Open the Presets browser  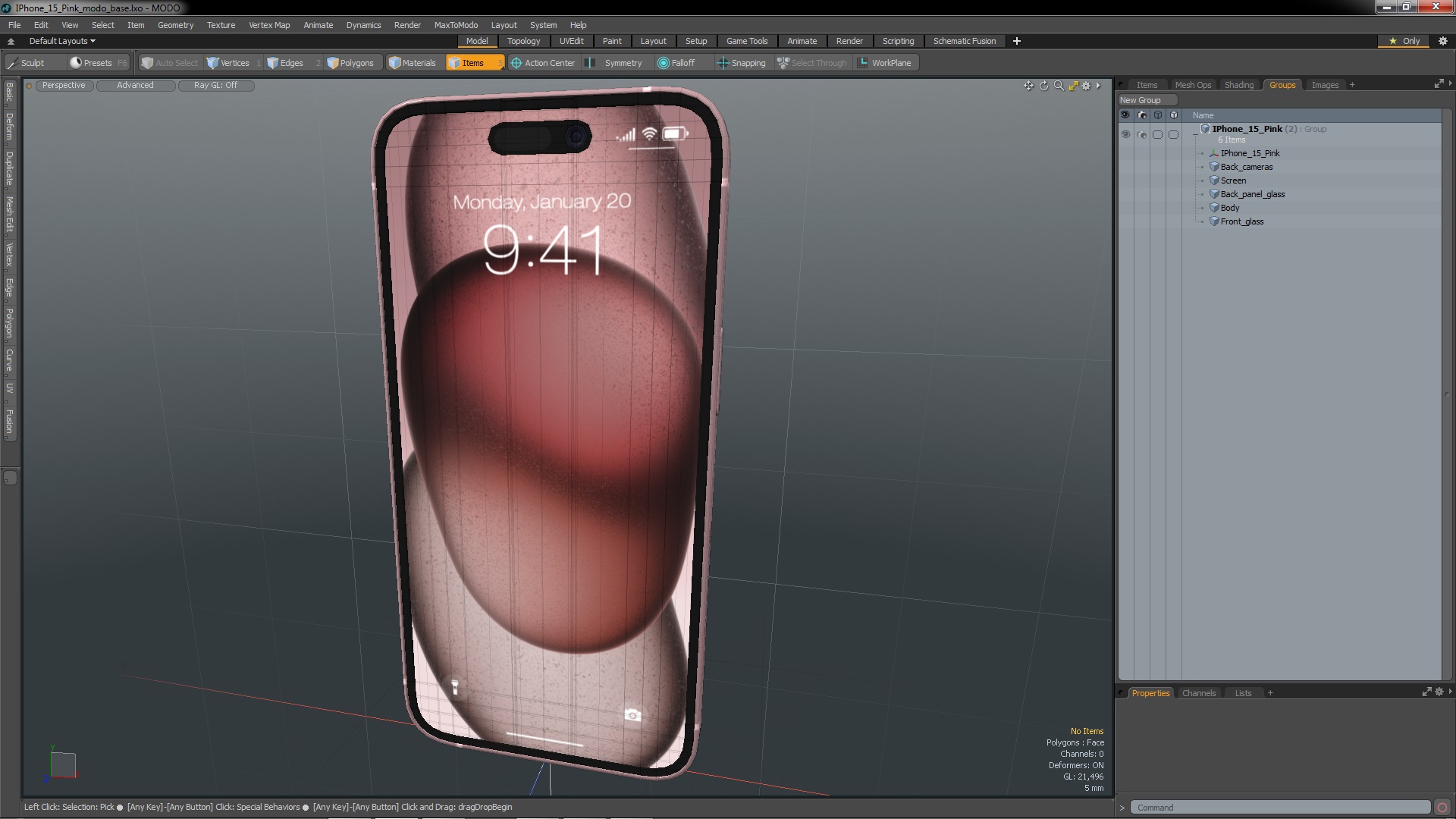click(x=97, y=63)
